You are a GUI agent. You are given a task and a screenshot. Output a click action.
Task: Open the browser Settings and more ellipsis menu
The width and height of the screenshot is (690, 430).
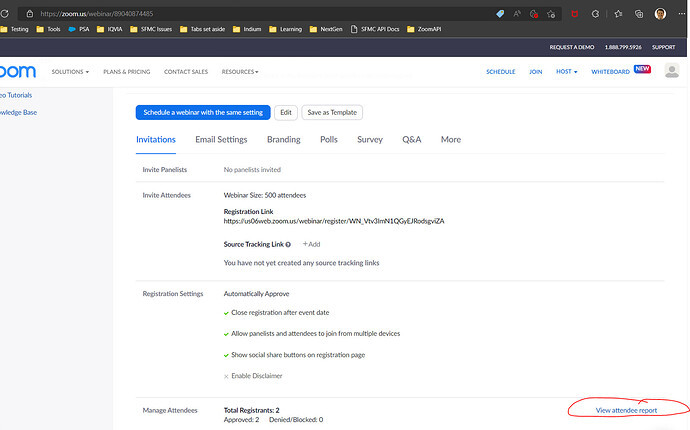pos(682,14)
